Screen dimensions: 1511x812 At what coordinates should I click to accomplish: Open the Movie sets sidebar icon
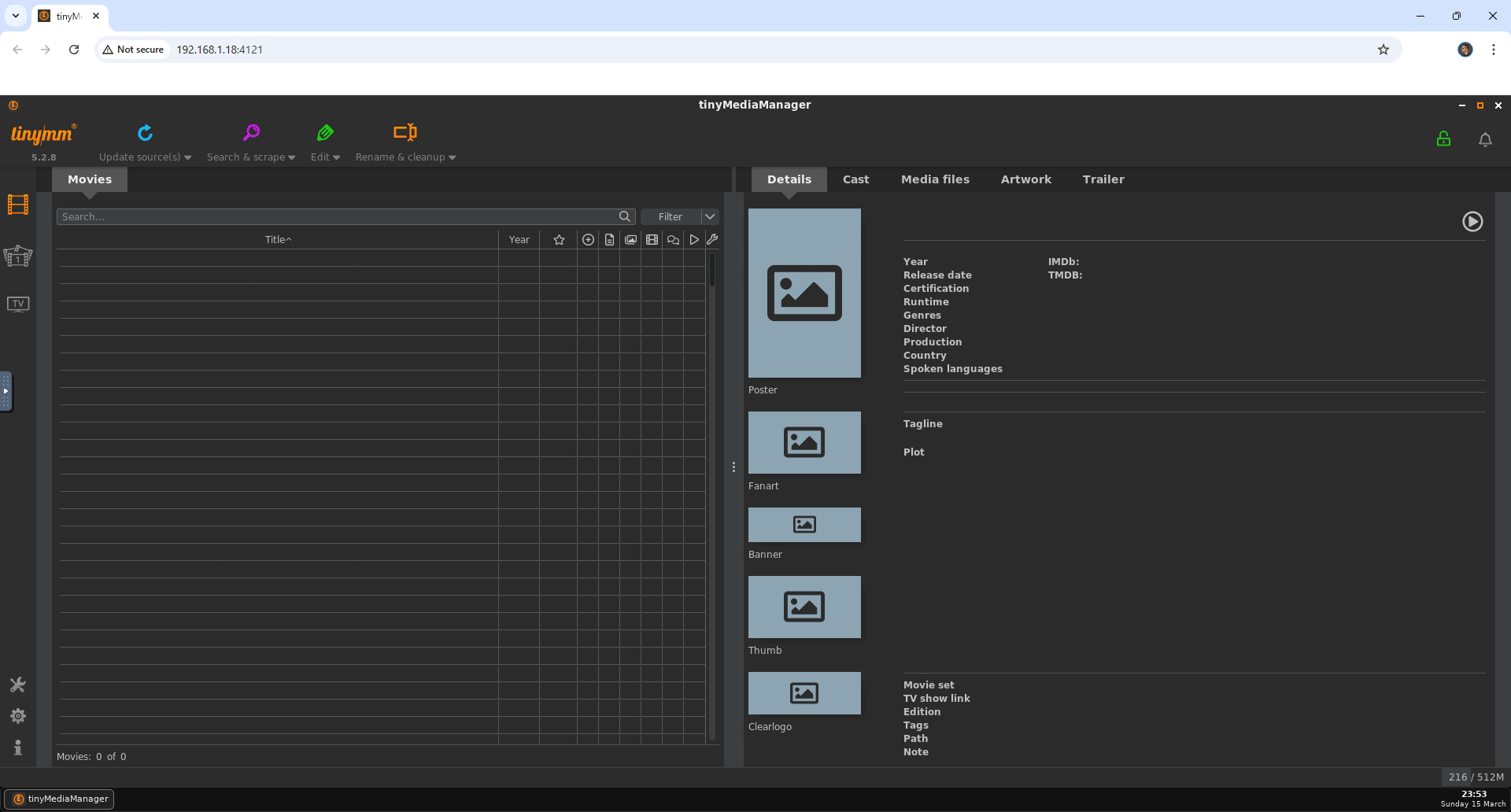(x=18, y=256)
